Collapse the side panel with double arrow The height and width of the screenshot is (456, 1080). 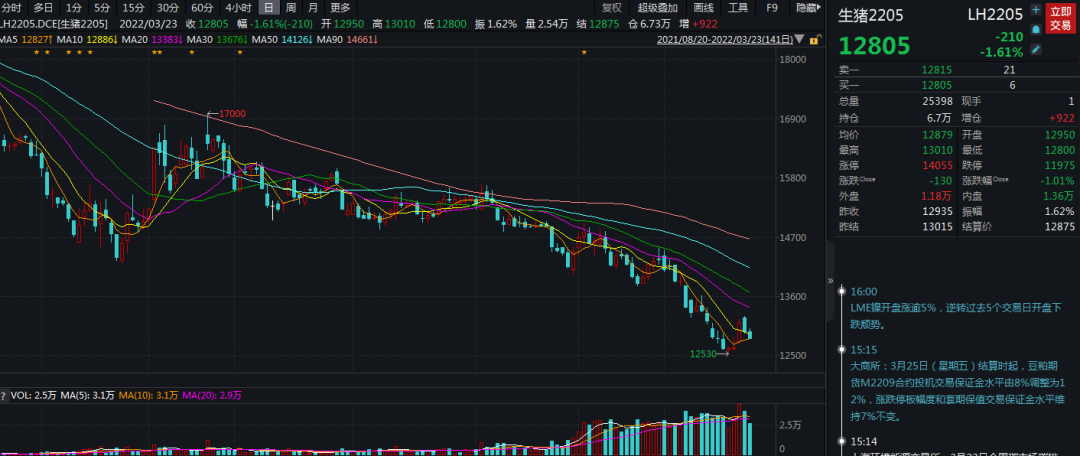[x=830, y=280]
